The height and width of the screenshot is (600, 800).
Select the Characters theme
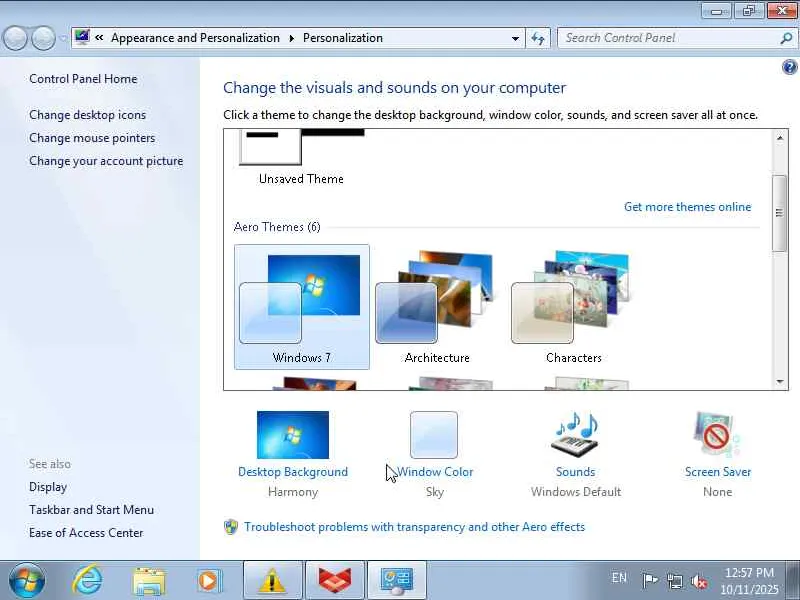(573, 307)
